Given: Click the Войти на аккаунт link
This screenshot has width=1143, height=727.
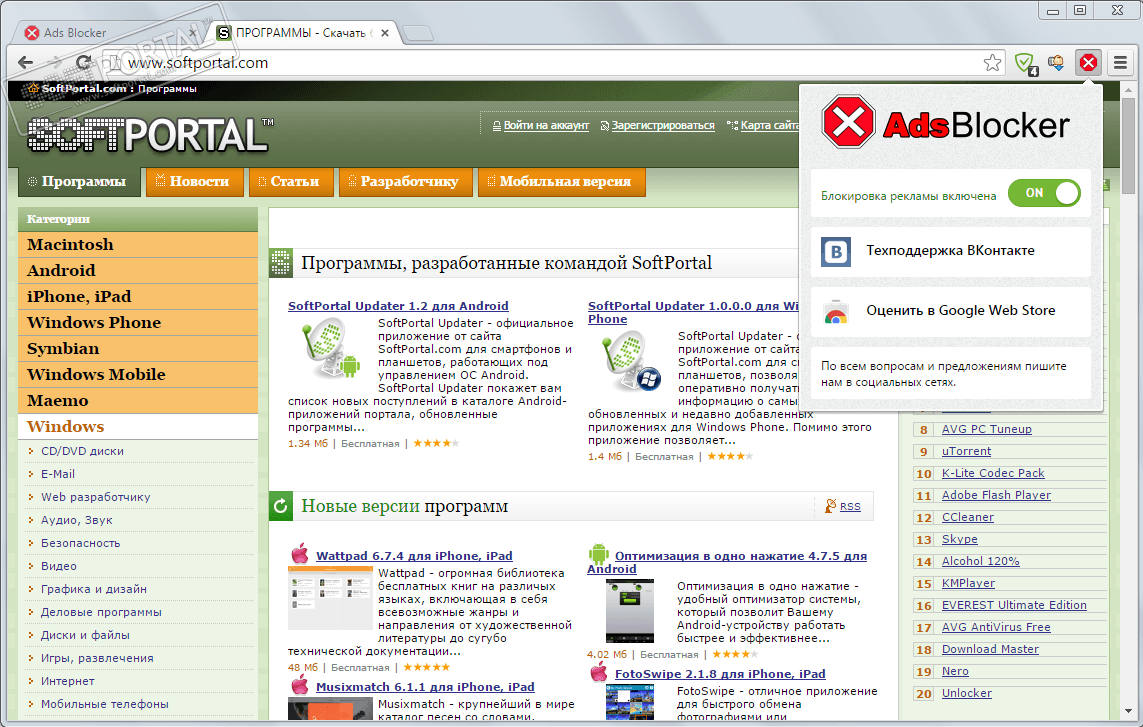Looking at the screenshot, I should (546, 125).
